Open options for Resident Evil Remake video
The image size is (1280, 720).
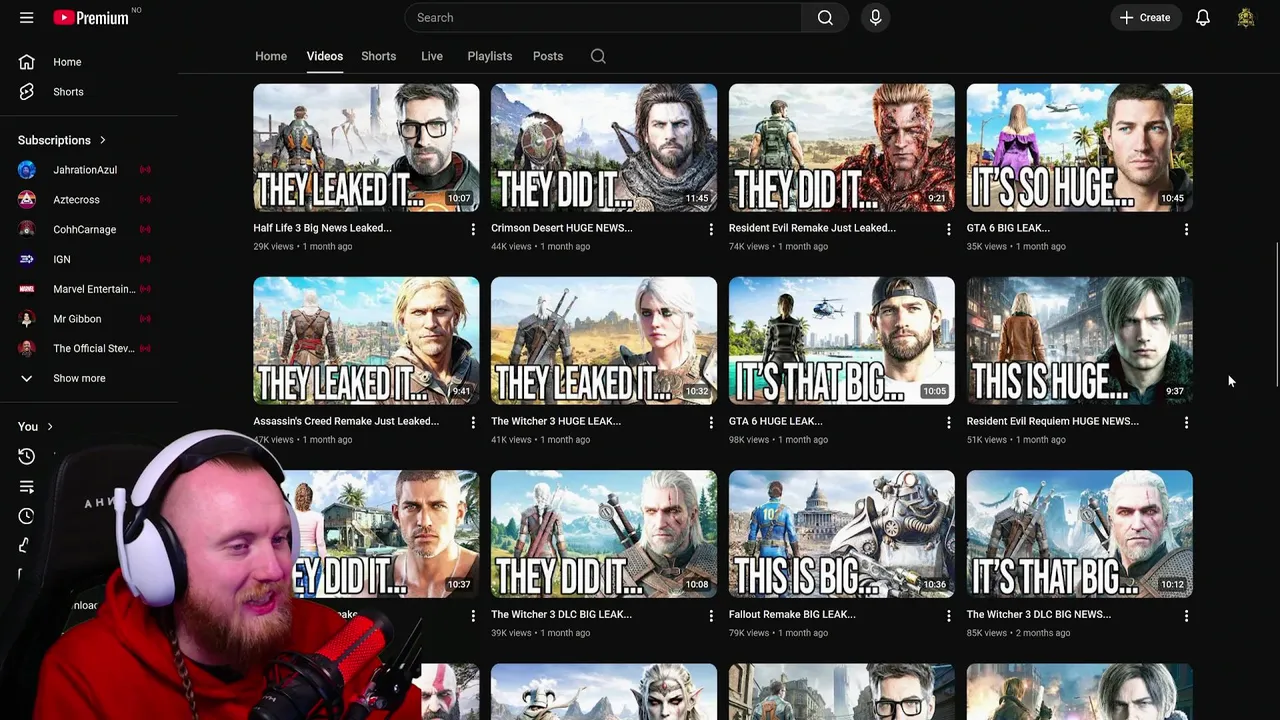click(x=949, y=229)
